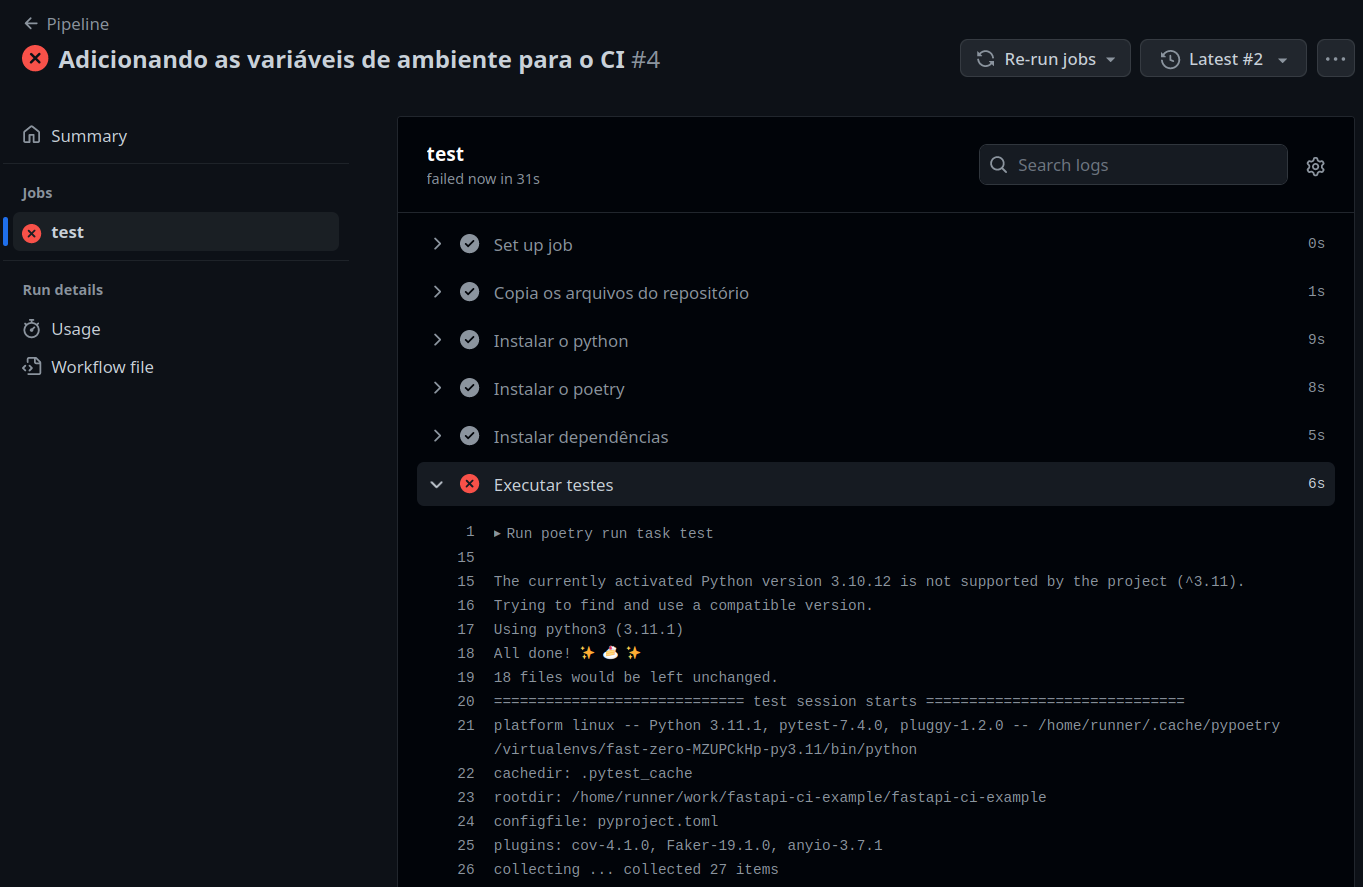Screen dimensions: 1363x887
Task: Open the Summary page
Action: coord(89,136)
